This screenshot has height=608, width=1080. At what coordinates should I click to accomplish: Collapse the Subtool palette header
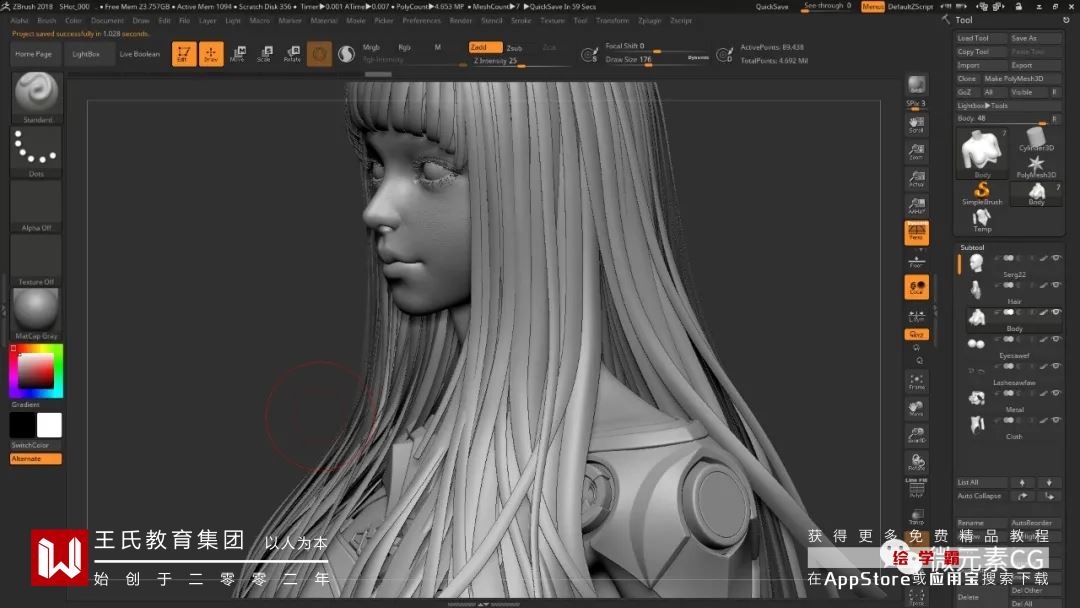973,247
